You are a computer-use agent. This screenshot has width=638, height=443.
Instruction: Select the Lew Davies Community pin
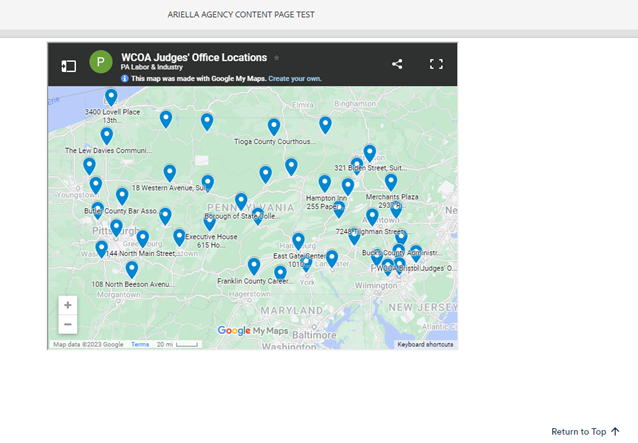[x=107, y=136]
